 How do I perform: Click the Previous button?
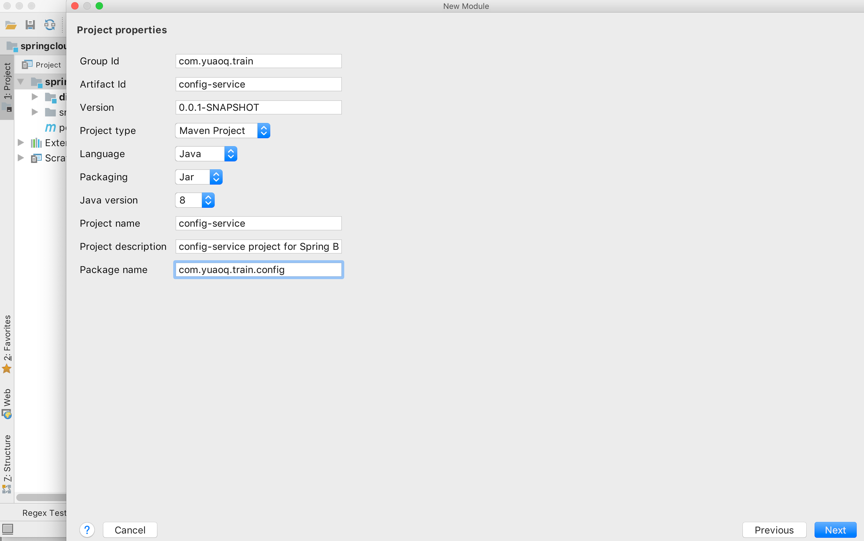774,530
